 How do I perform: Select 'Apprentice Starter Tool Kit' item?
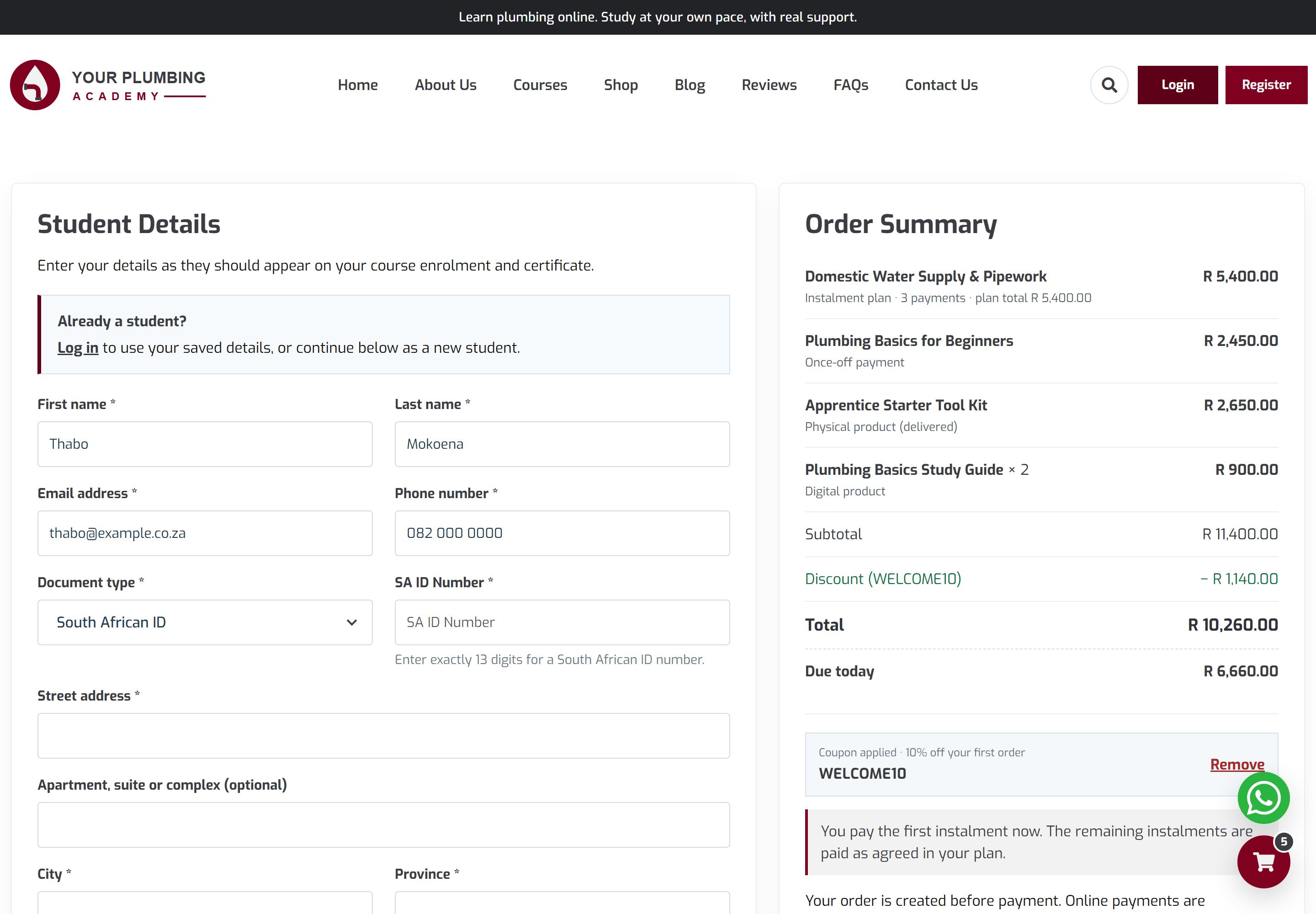pyautogui.click(x=896, y=405)
